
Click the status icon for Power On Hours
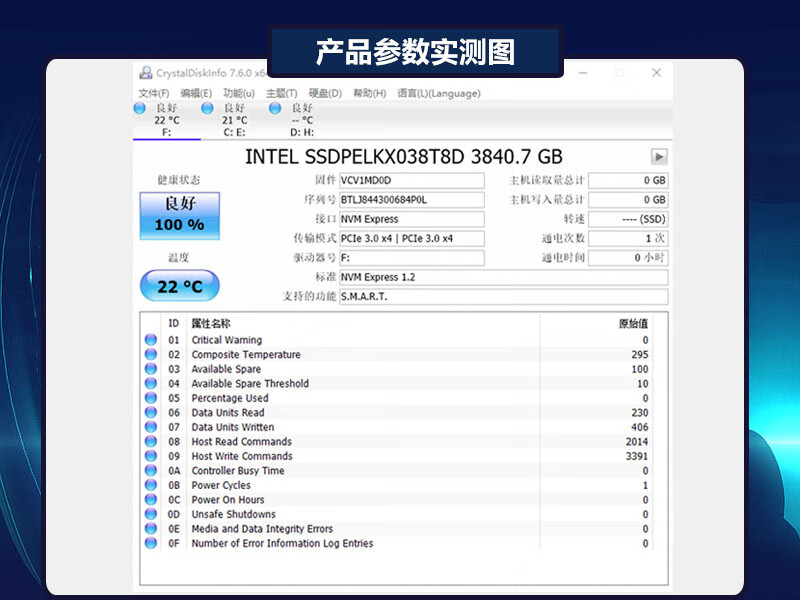point(151,499)
